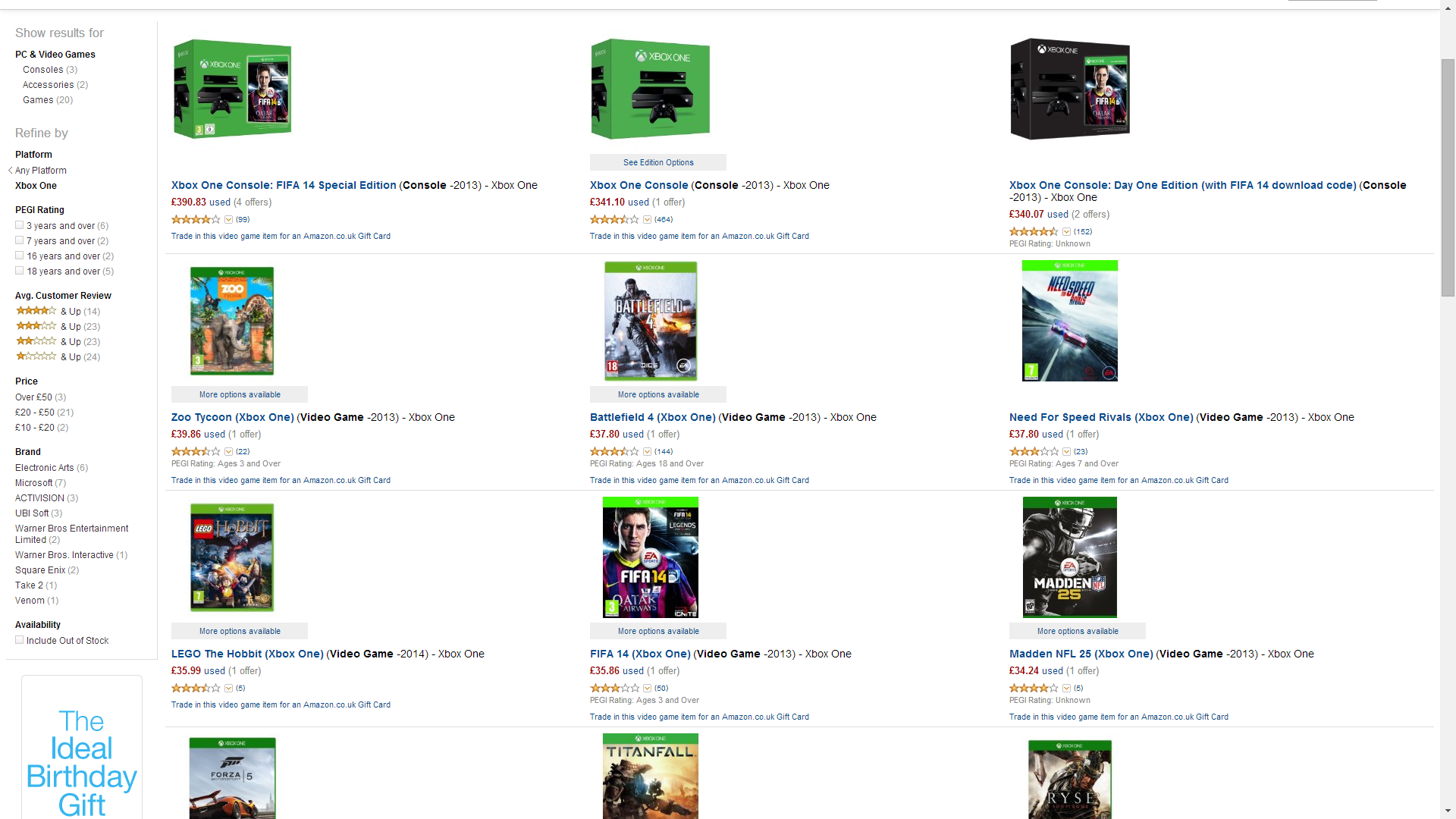Click star rating of Day One Edition console
This screenshot has height=819, width=1456.
pos(1034,231)
